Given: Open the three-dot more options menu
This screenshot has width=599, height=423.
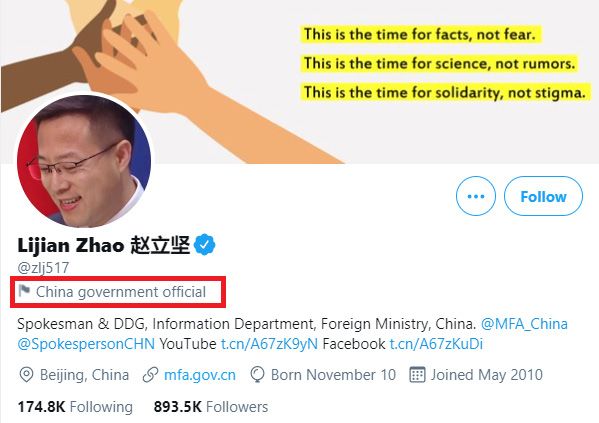Looking at the screenshot, I should coord(476,196).
